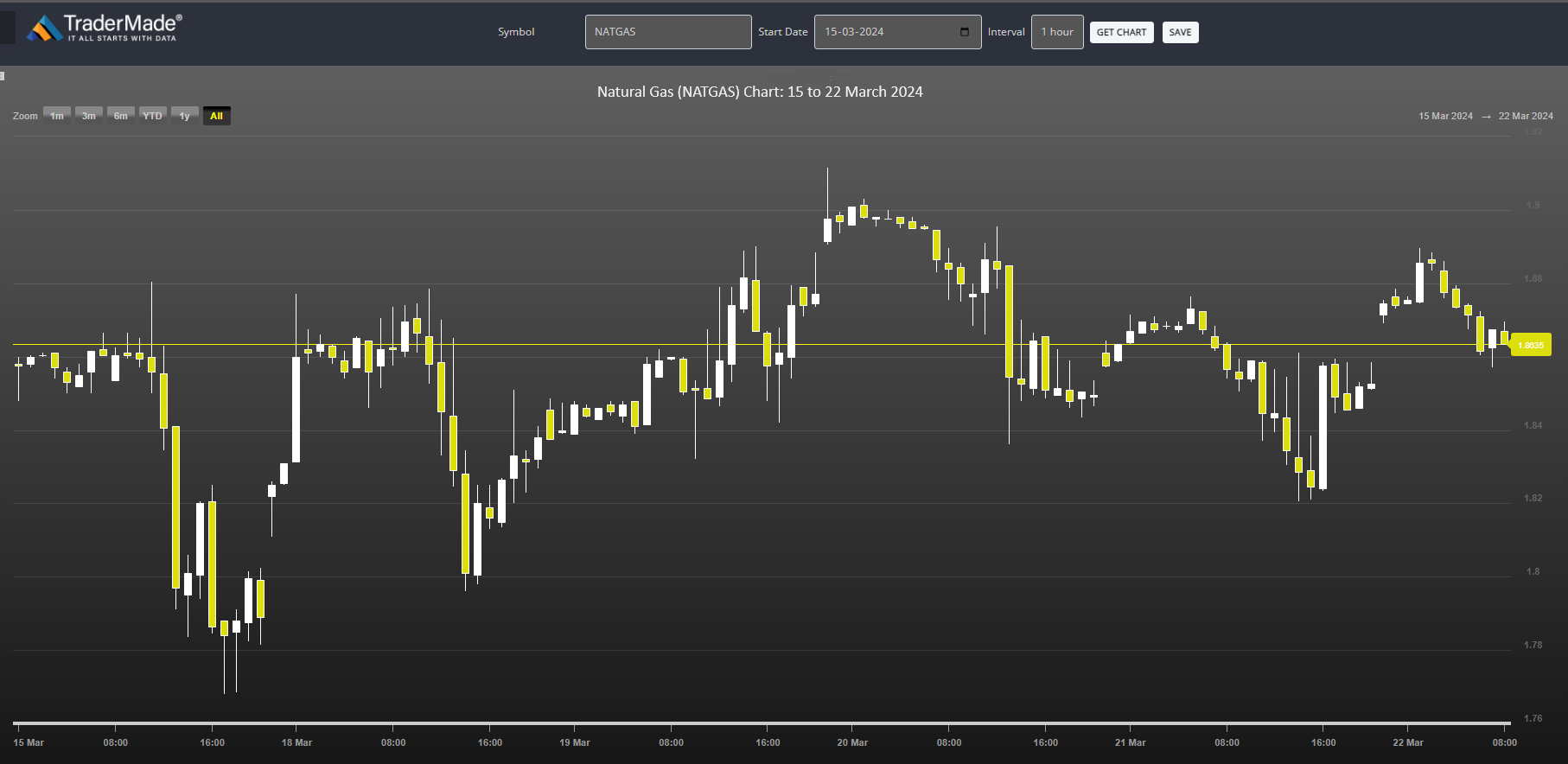1568x764 pixels.
Task: Select the 1m zoom range
Action: coord(57,116)
